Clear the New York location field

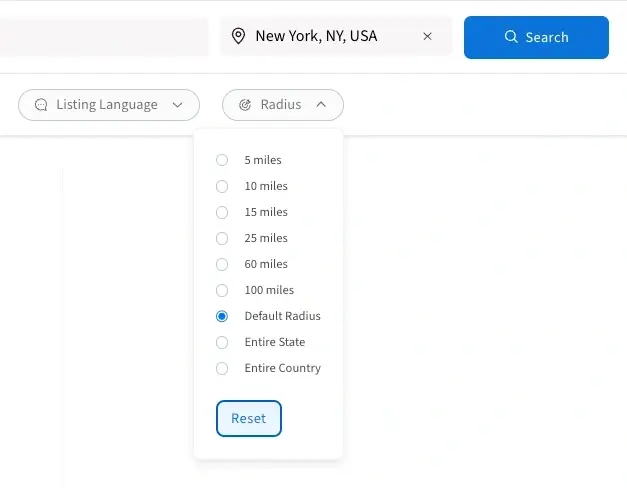click(x=427, y=36)
